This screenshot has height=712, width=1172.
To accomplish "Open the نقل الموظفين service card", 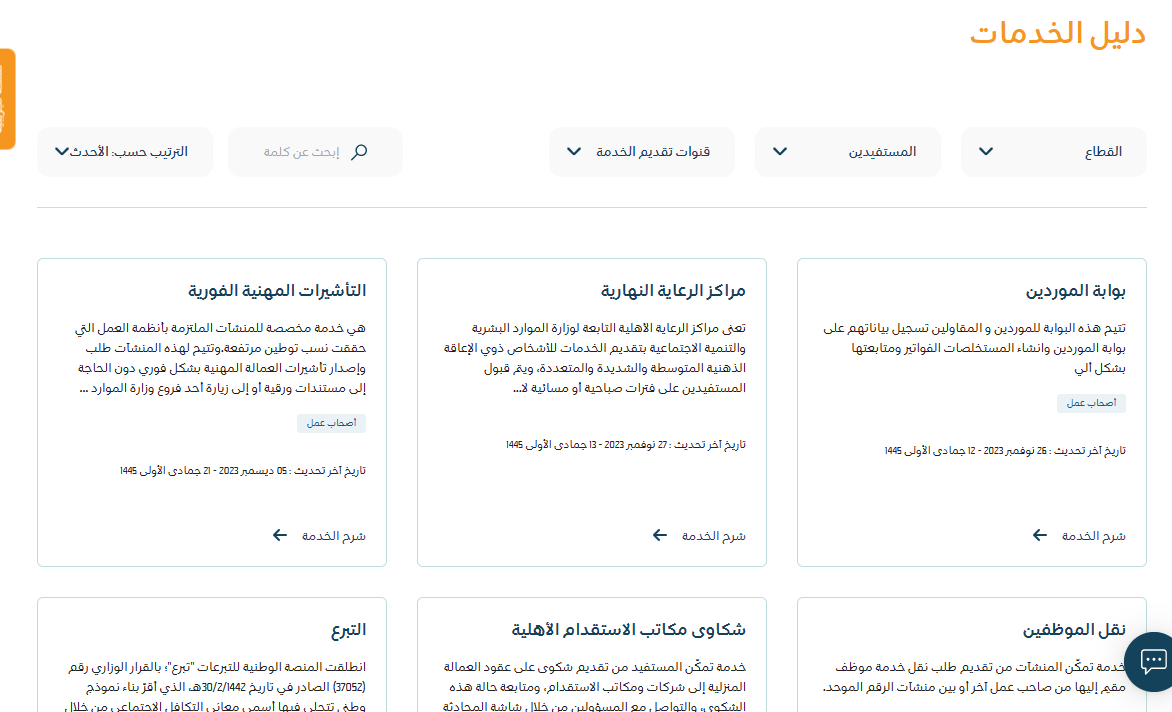I will coord(1074,630).
